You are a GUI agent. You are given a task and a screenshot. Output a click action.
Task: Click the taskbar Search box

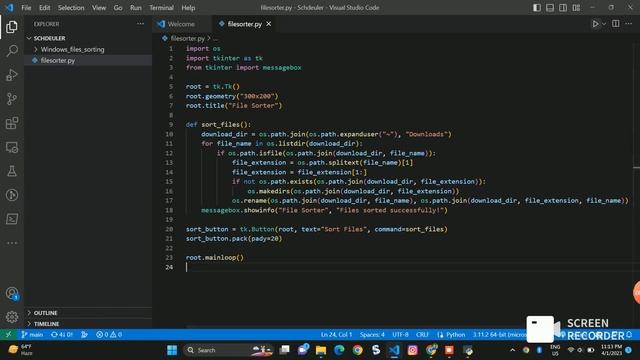(x=229, y=350)
